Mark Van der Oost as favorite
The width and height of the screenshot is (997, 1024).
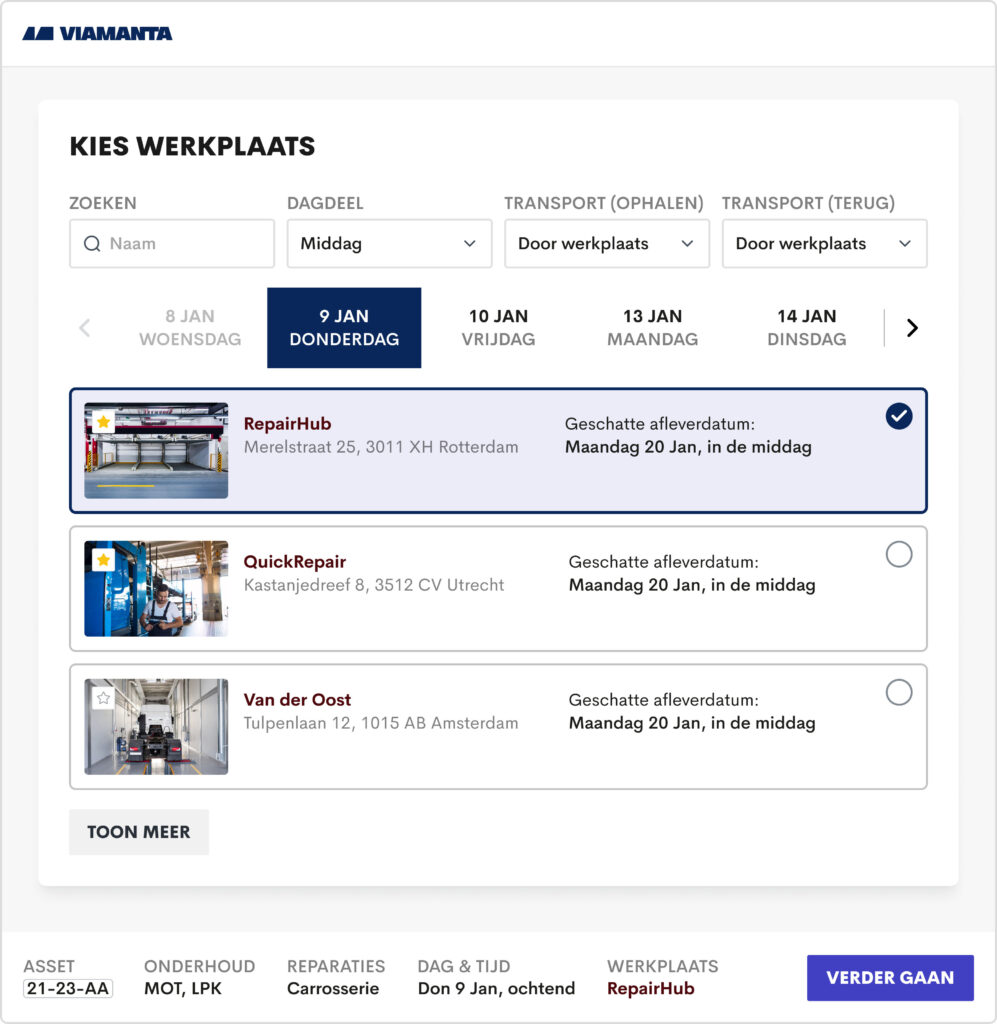[103, 698]
